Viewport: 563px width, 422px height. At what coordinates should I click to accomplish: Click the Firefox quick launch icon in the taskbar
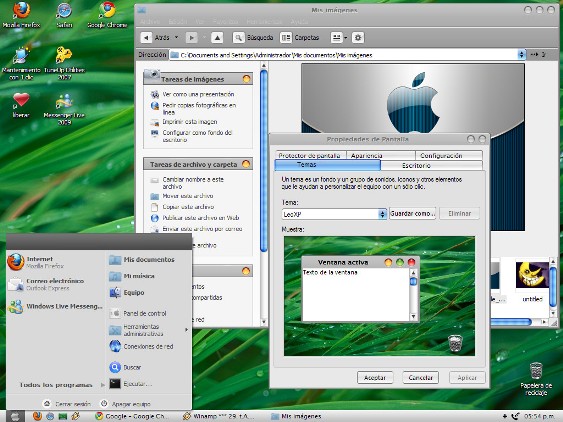click(x=37, y=416)
